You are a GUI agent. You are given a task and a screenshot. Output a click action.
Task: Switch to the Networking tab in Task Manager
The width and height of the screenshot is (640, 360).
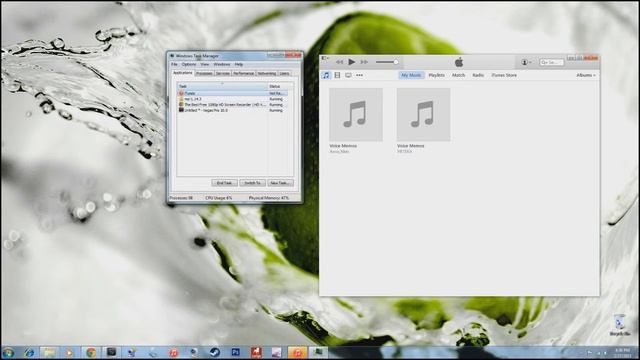[267, 73]
